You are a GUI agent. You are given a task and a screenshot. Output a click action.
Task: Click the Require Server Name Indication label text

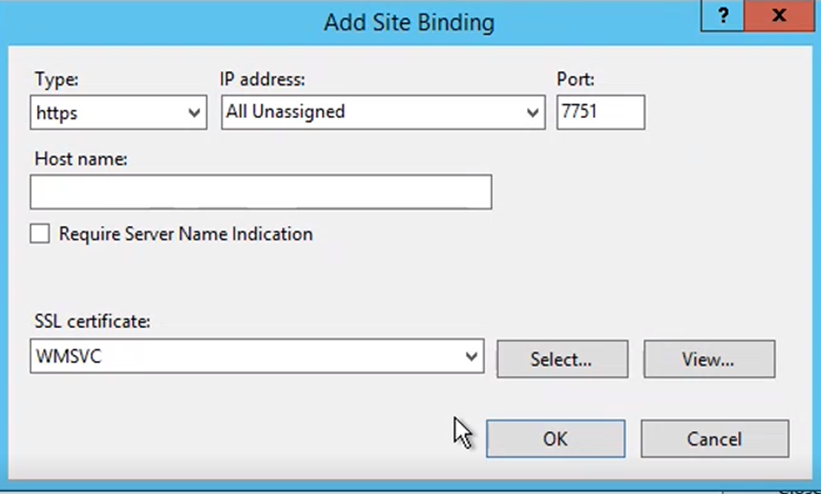point(185,234)
